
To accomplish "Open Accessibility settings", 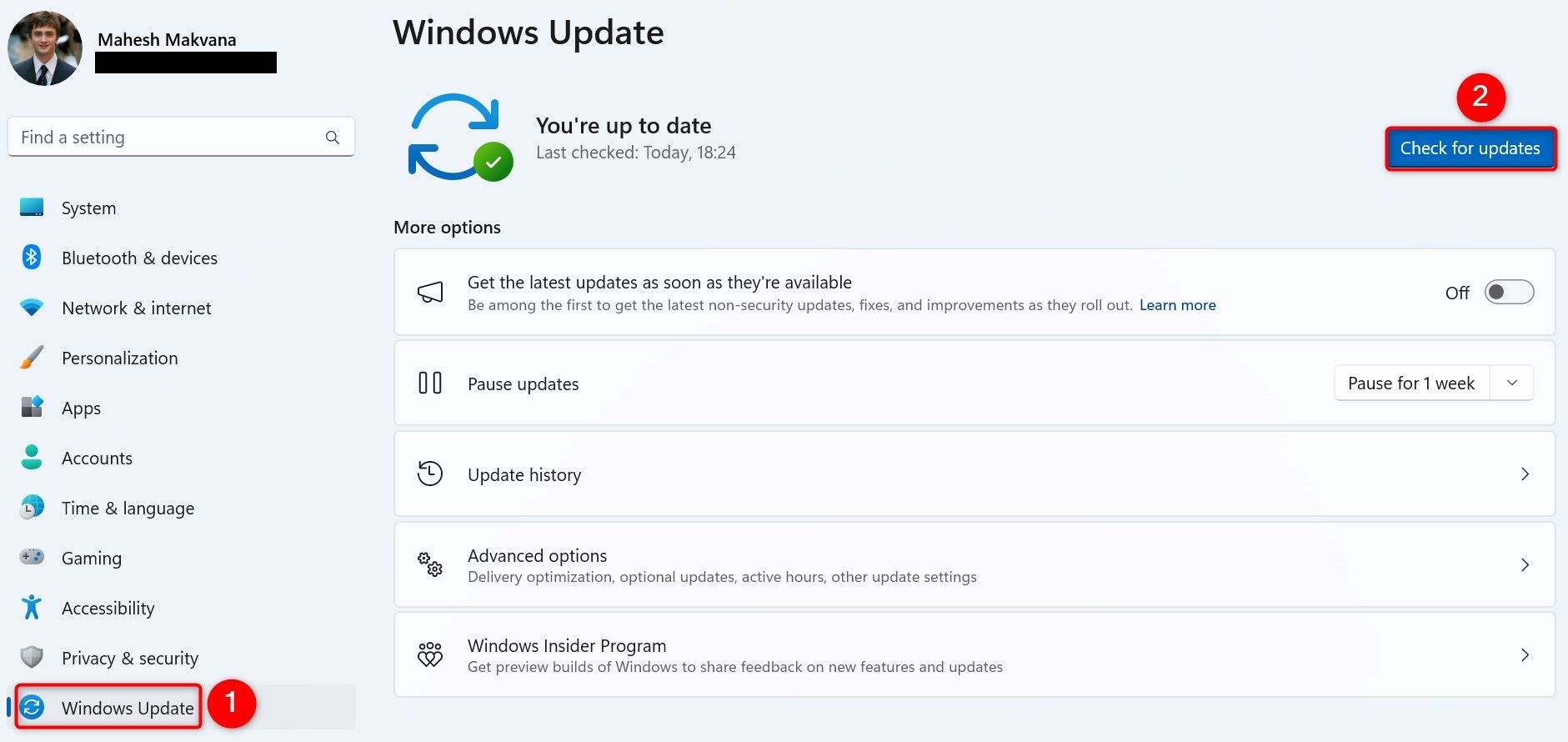I will [181, 608].
